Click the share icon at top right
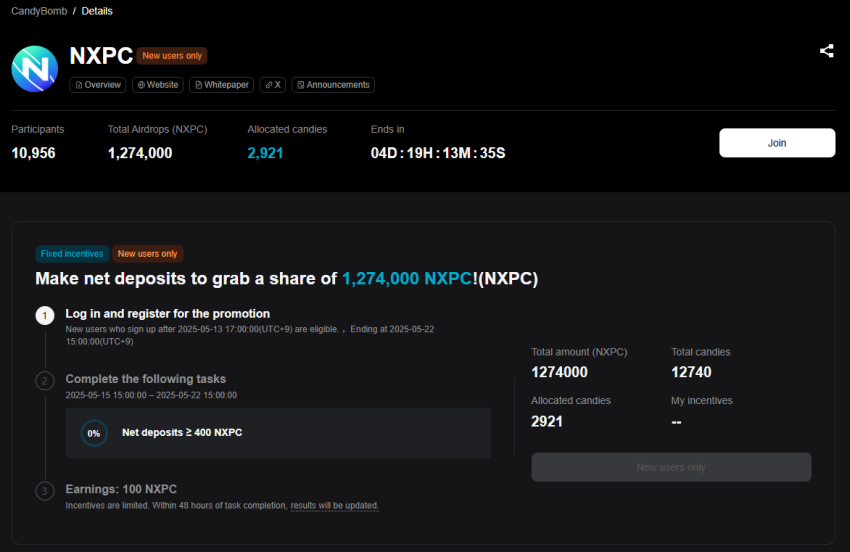Viewport: 850px width, 552px height. click(x=826, y=51)
